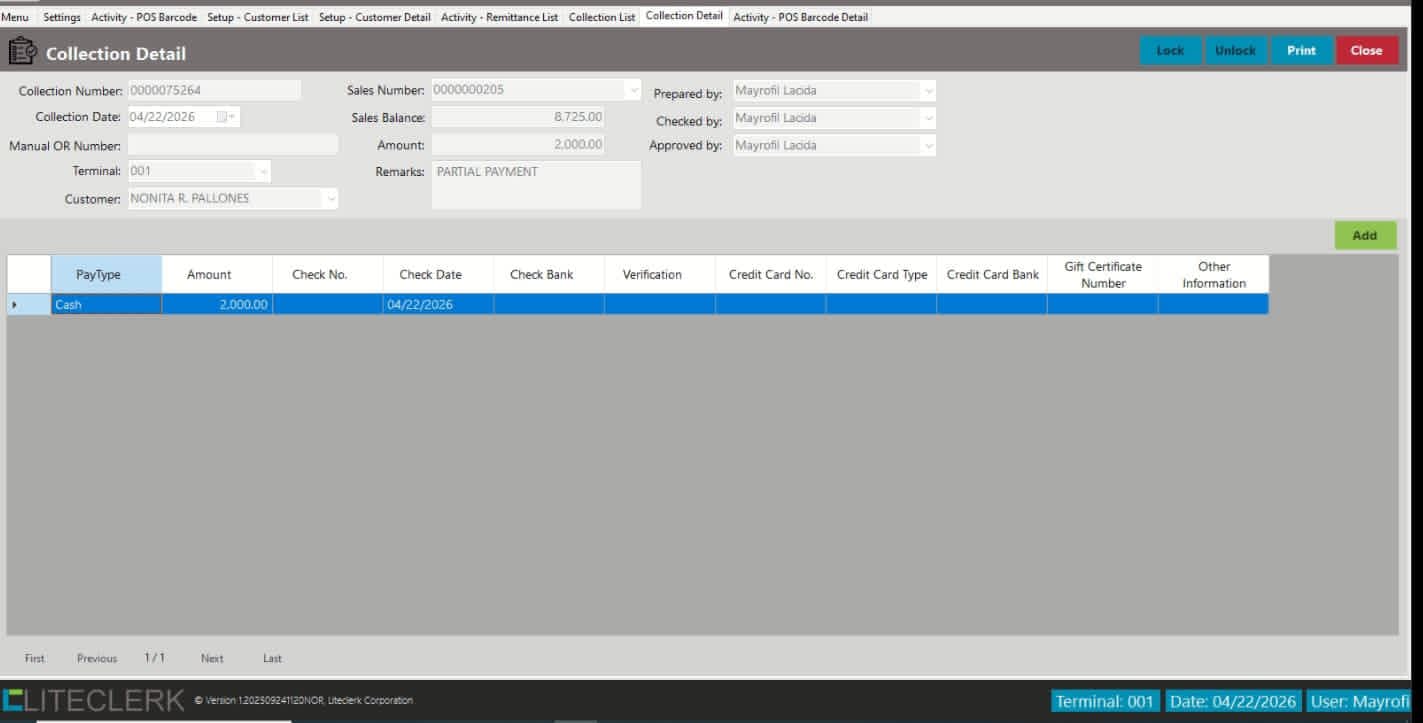1423x723 pixels.
Task: Click the Amount column header
Action: pos(217,275)
